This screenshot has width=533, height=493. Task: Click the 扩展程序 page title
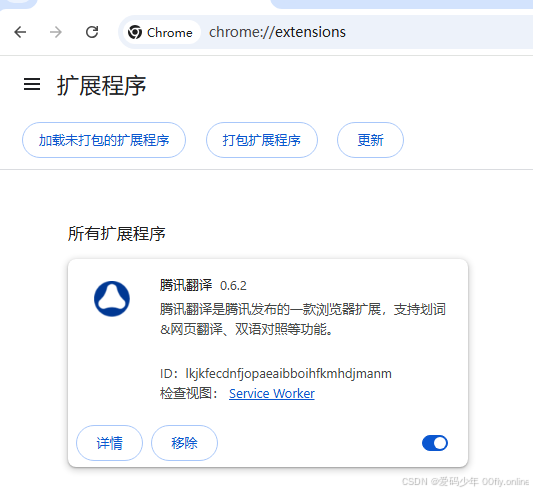click(101, 85)
